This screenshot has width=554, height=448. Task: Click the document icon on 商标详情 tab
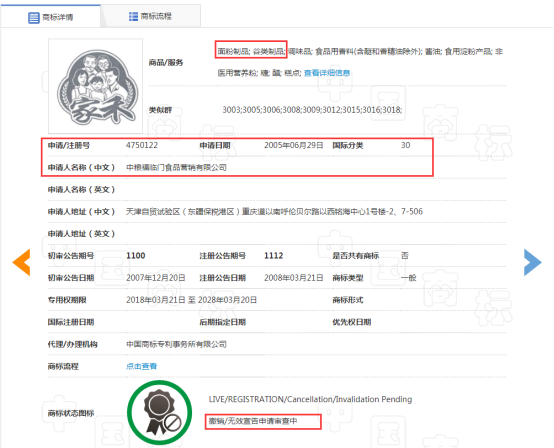pos(34,17)
